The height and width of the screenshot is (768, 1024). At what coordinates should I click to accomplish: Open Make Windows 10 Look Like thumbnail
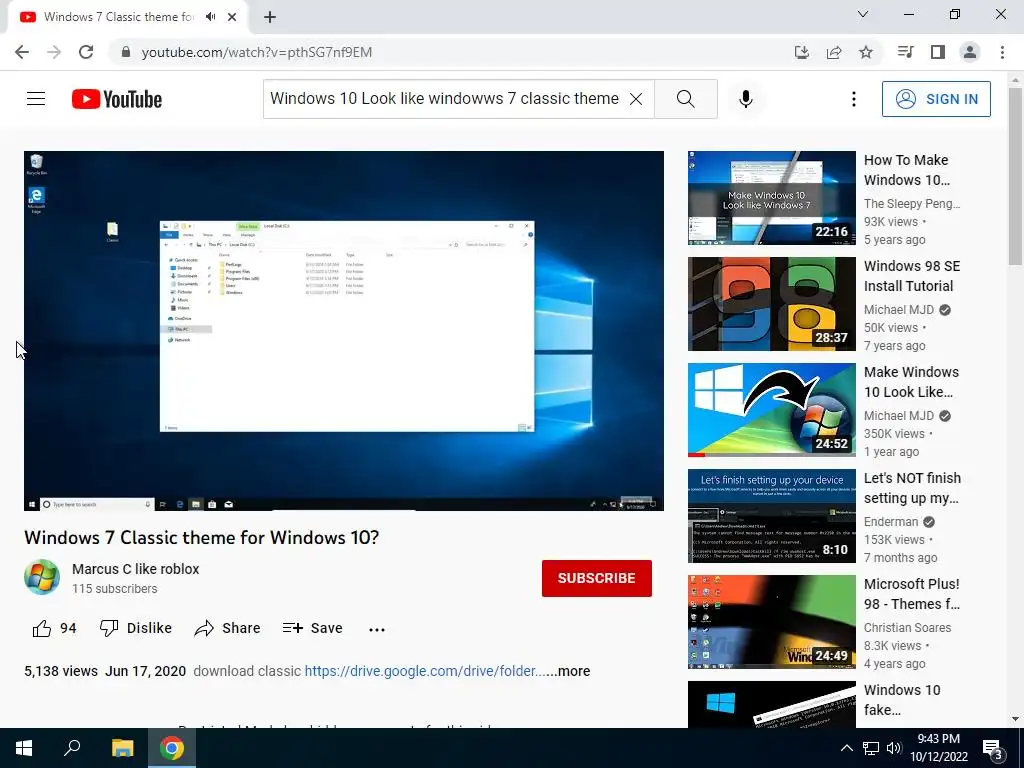[x=771, y=410]
